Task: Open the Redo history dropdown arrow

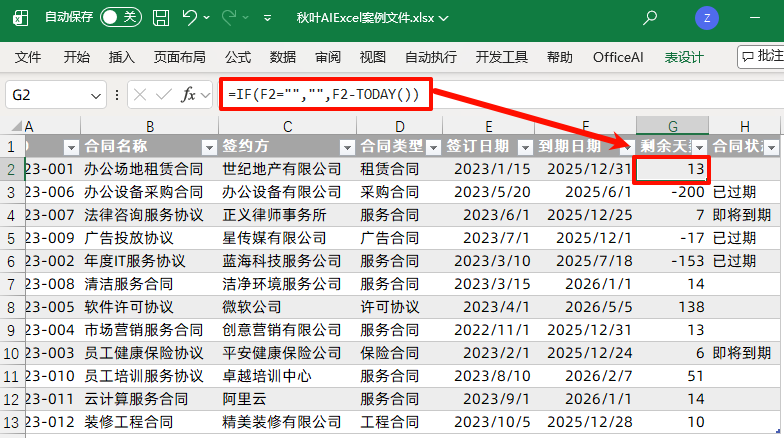Action: [x=246, y=18]
